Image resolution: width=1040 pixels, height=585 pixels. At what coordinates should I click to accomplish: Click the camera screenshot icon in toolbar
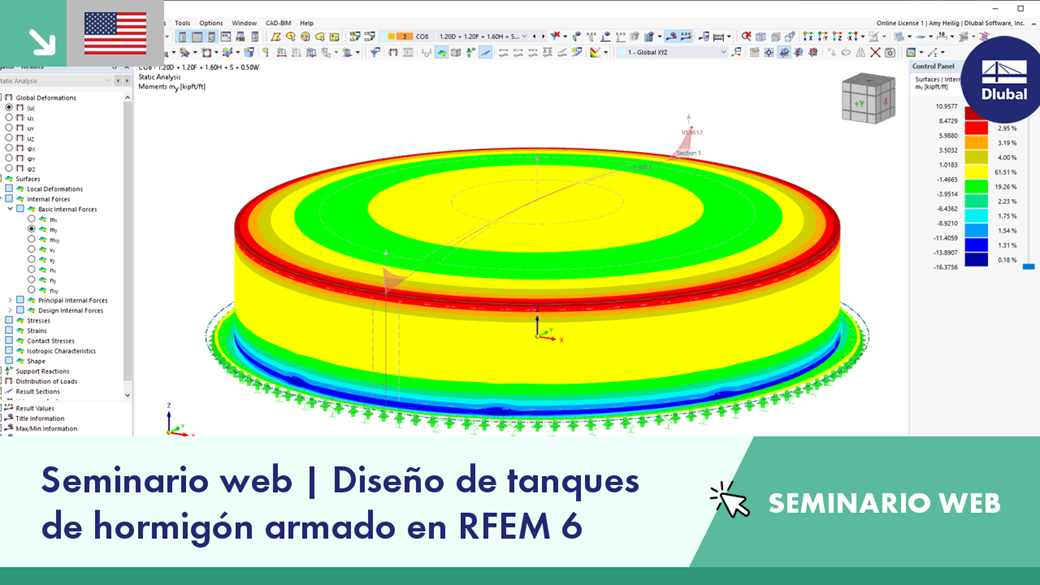tap(890, 52)
